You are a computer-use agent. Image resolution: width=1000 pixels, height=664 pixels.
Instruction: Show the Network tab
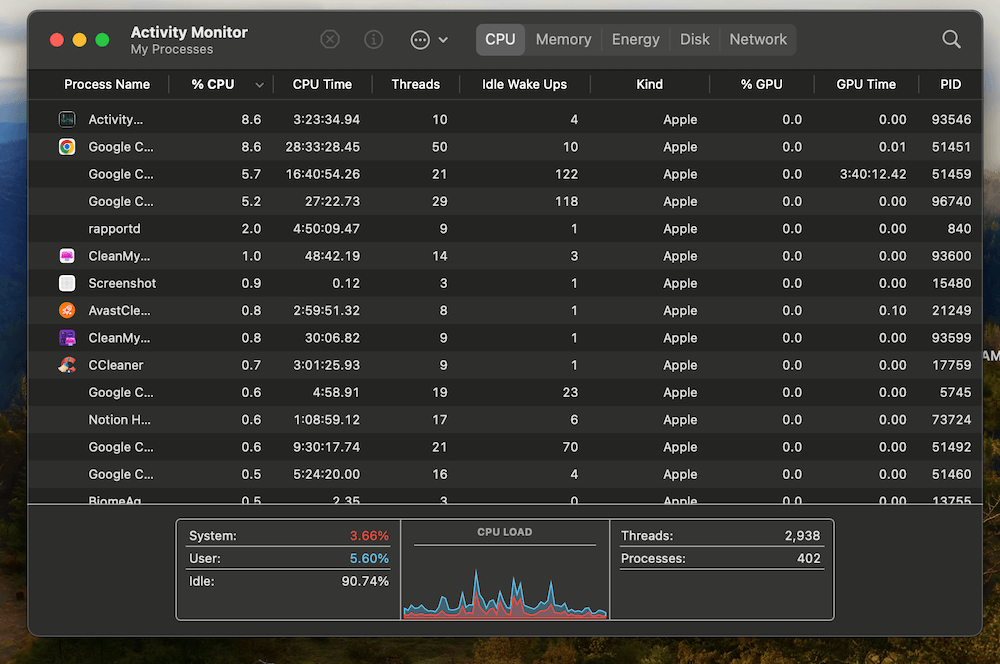point(757,40)
